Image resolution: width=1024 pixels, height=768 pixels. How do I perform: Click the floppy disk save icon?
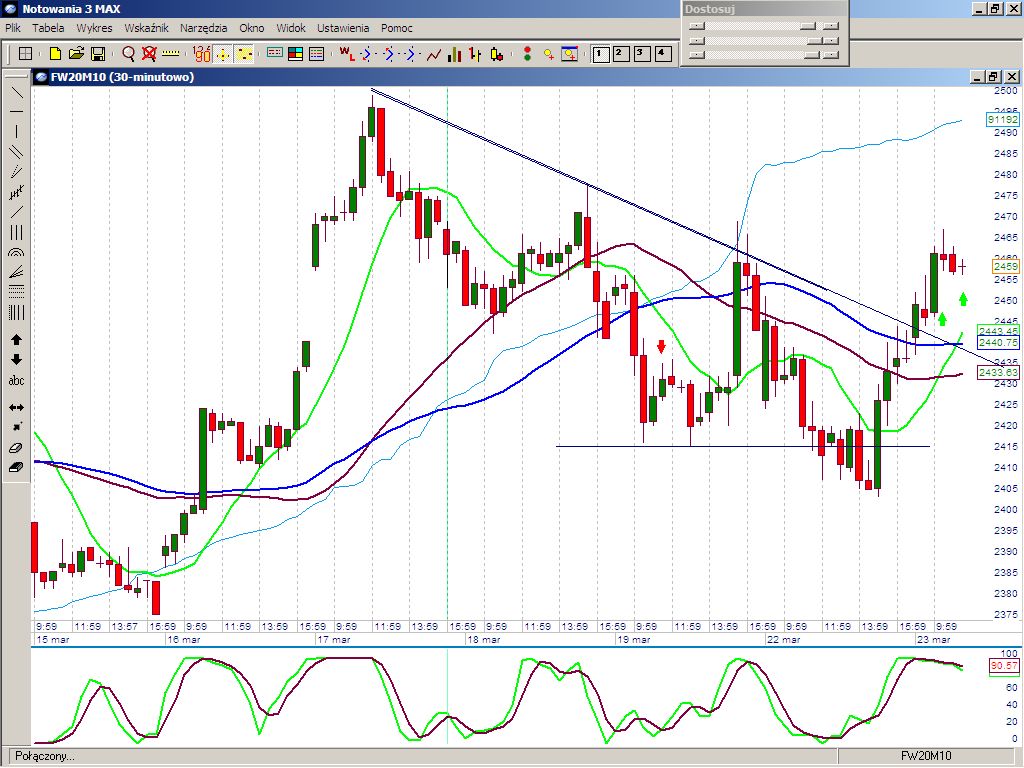[98, 53]
